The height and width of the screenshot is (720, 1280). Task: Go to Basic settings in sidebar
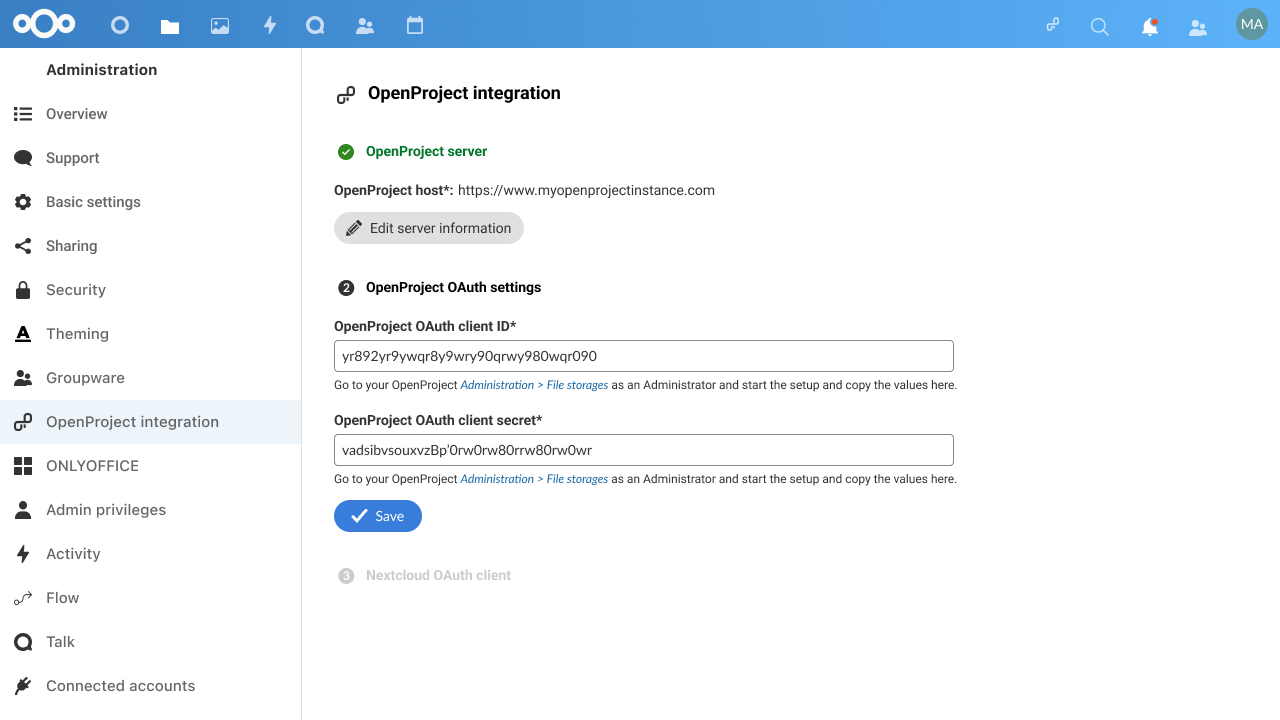coord(93,202)
